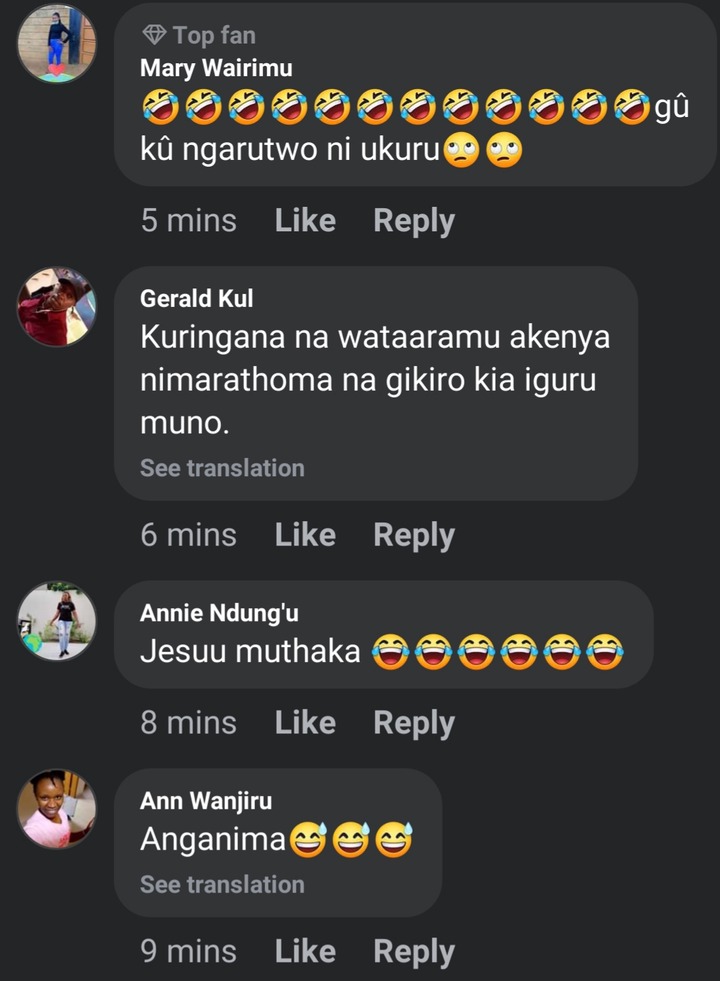This screenshot has height=981, width=720.
Task: Open Mary Wairimu's profile picture
Action: (57, 43)
